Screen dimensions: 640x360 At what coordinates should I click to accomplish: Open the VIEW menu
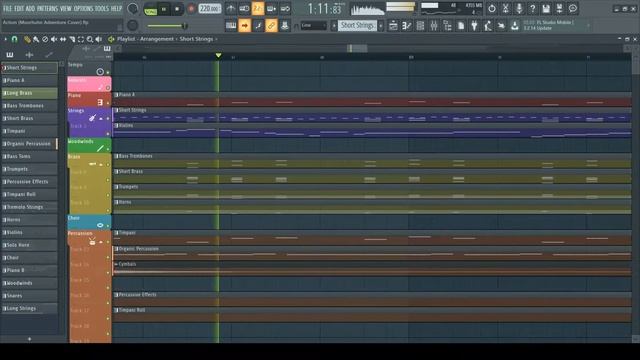pyautogui.click(x=66, y=8)
